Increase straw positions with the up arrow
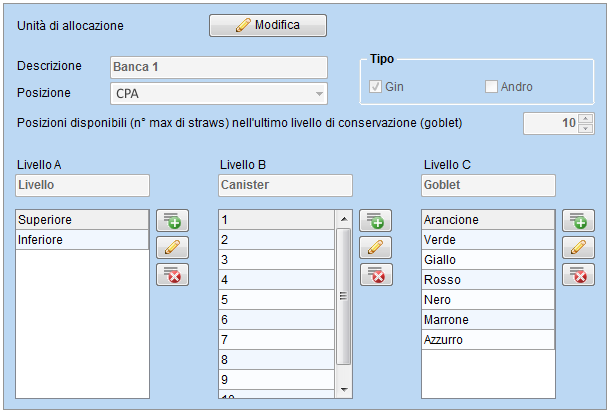 tap(585, 118)
